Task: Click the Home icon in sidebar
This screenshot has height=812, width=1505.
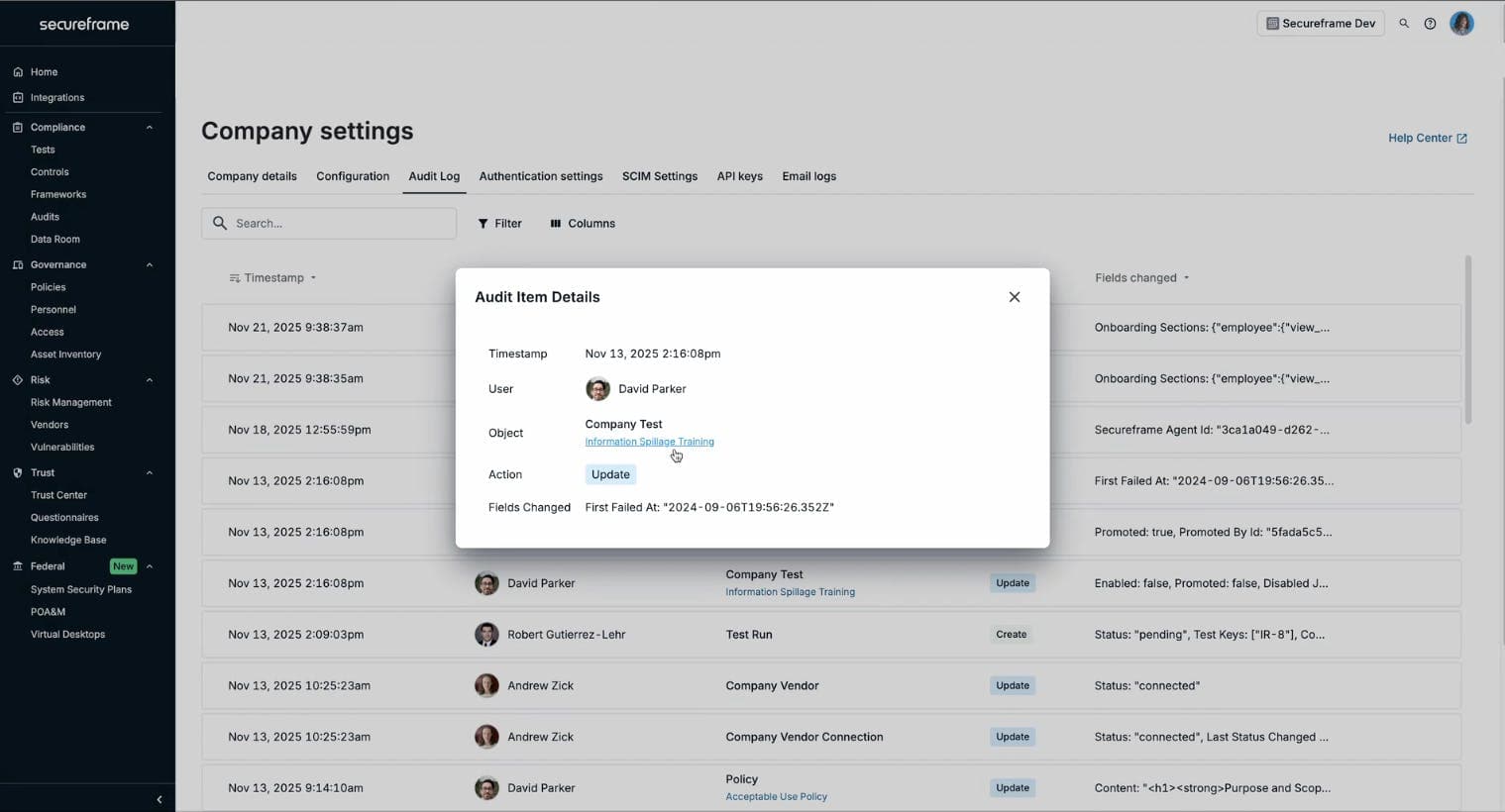Action: 18,72
